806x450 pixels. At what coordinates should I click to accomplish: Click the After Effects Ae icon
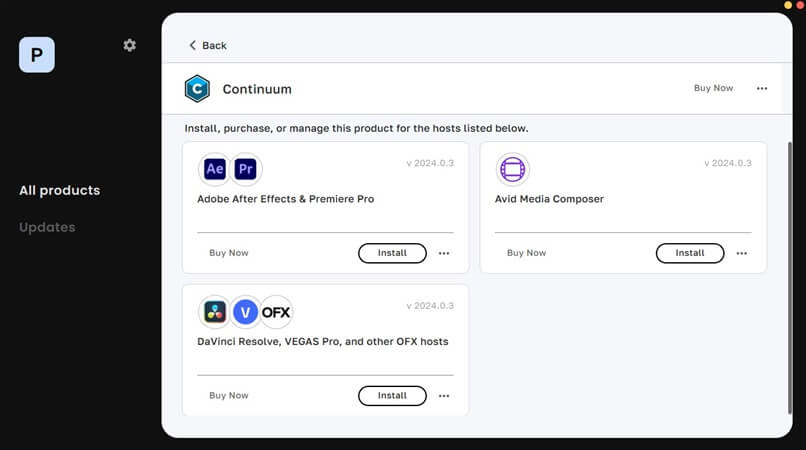coord(214,169)
